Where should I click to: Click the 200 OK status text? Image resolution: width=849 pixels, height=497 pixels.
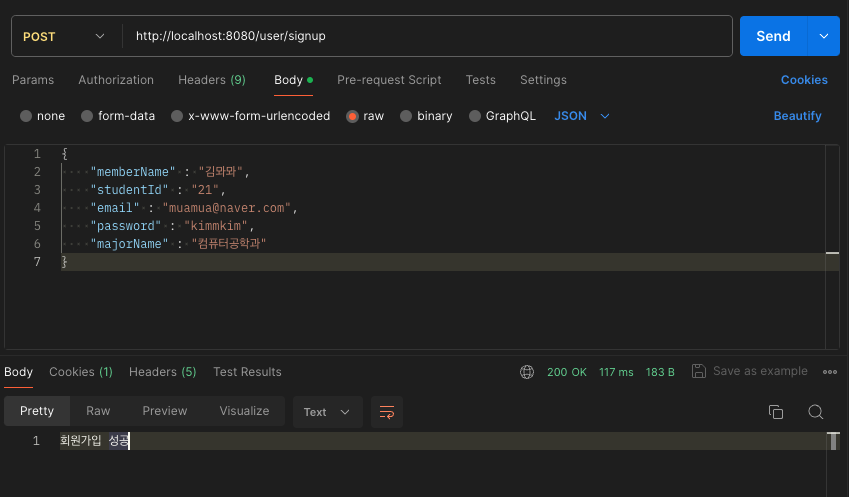pos(566,372)
